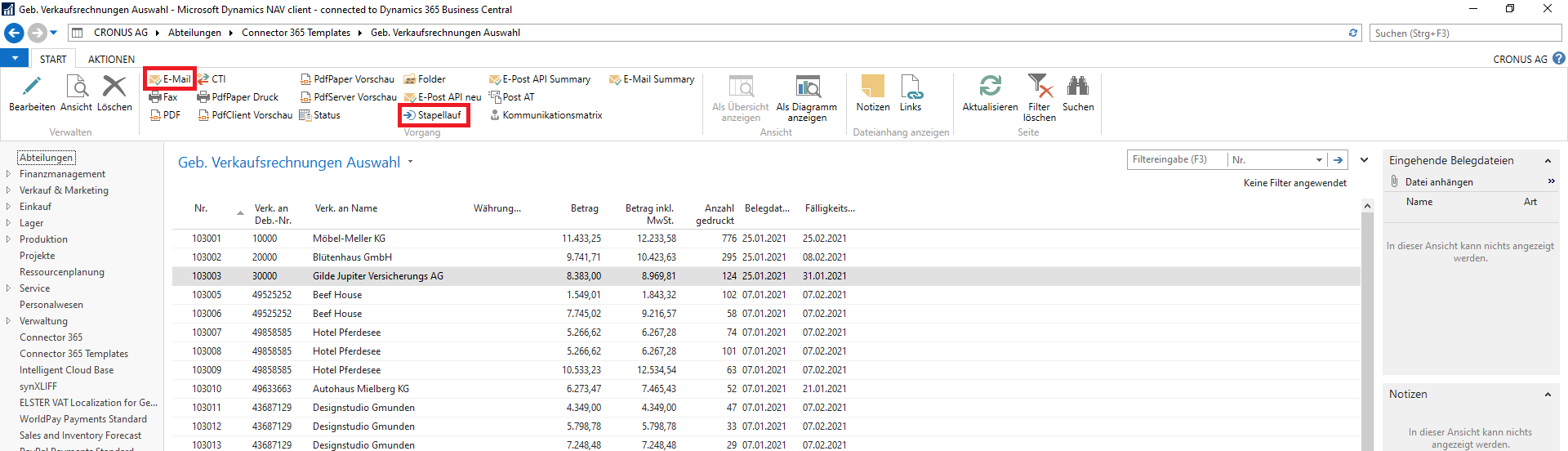The height and width of the screenshot is (451, 1568).
Task: Start PdfPaper Druck
Action: click(238, 97)
